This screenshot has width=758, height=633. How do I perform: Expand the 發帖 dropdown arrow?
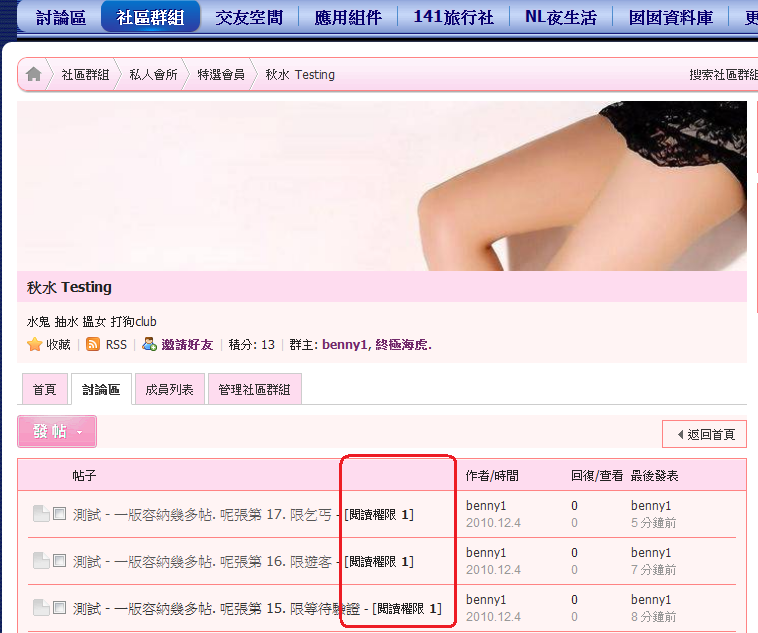click(80, 432)
